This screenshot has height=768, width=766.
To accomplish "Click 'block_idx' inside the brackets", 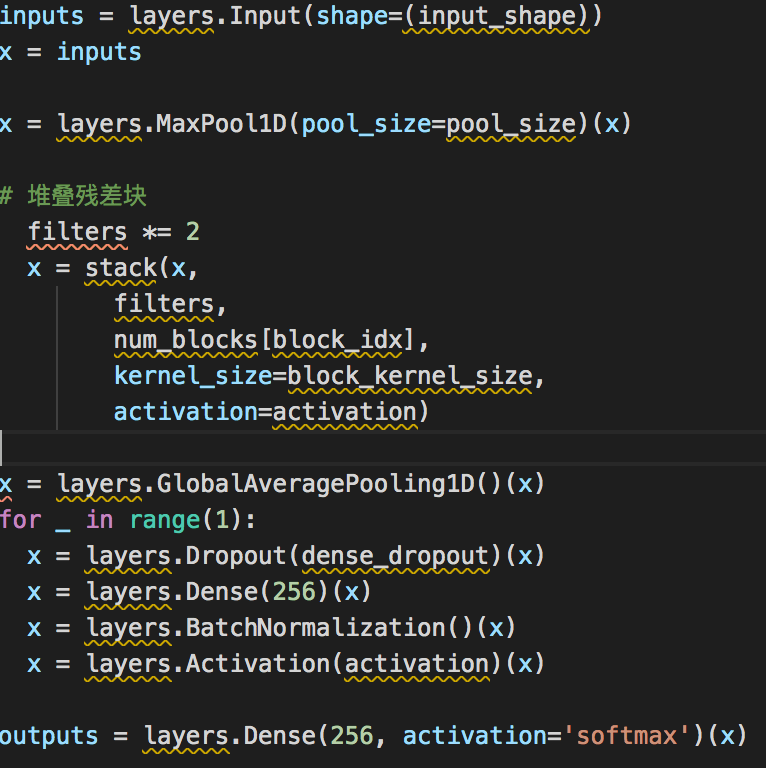I will point(337,340).
